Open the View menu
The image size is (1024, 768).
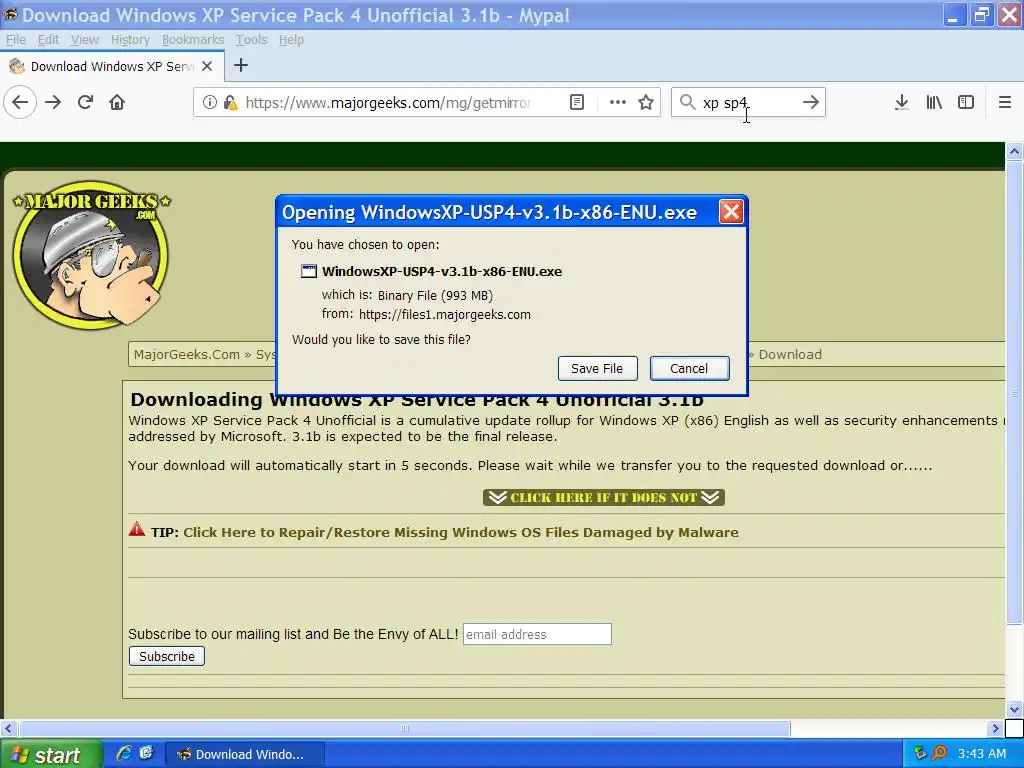[x=85, y=40]
